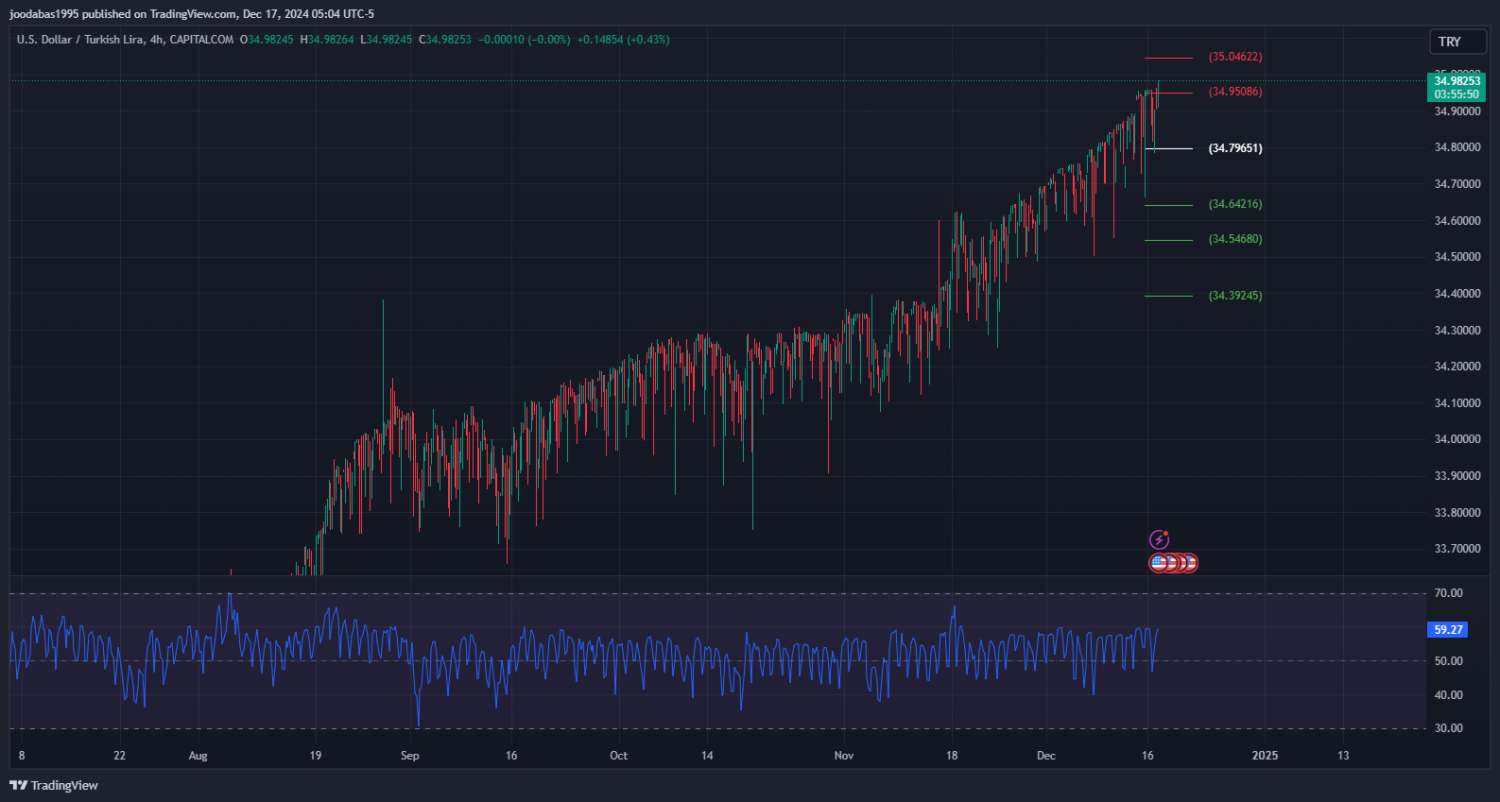Select the red 34.95086 resistance level label
The image size is (1500, 802).
[x=1235, y=92]
